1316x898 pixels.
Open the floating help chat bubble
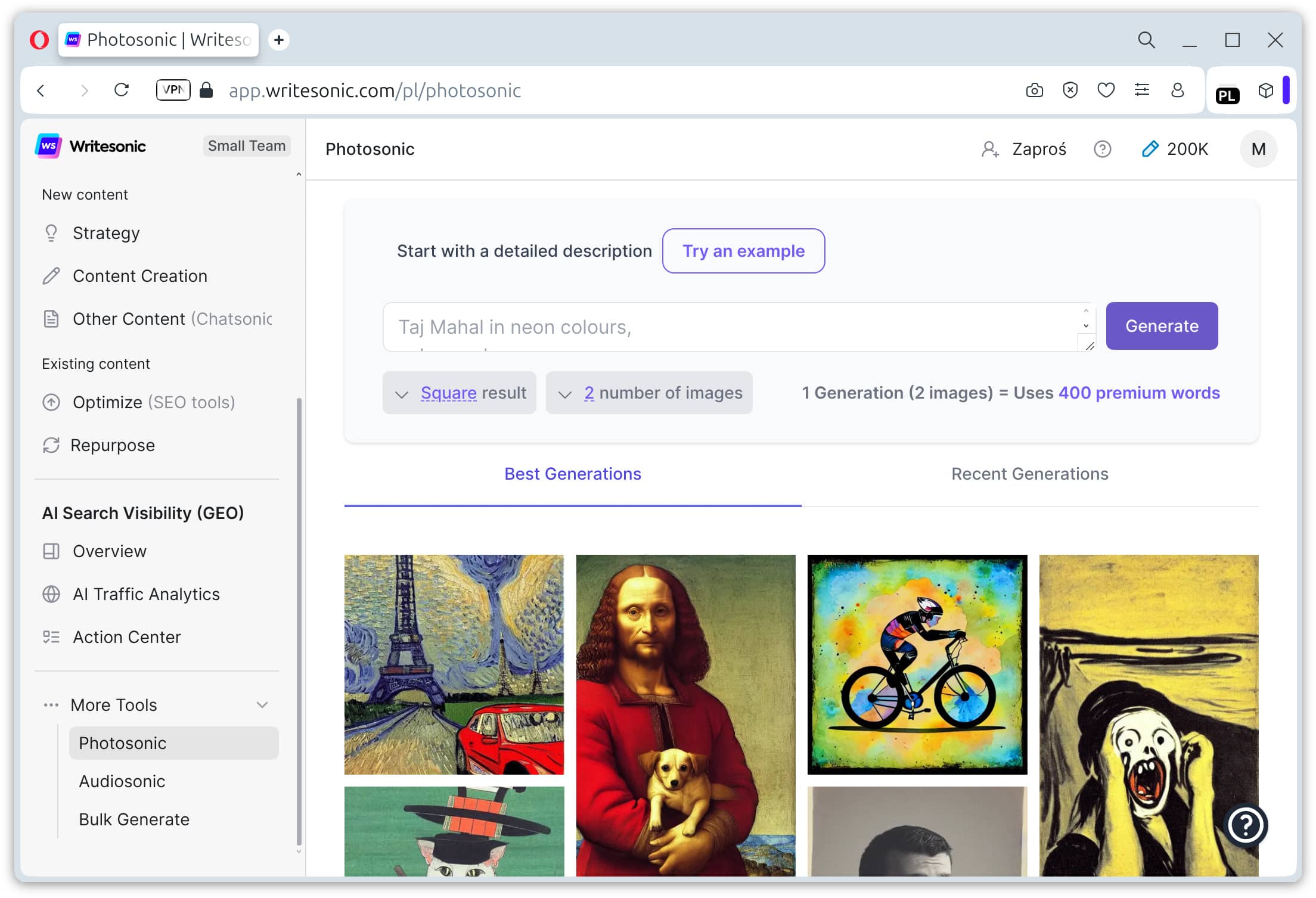[x=1246, y=825]
